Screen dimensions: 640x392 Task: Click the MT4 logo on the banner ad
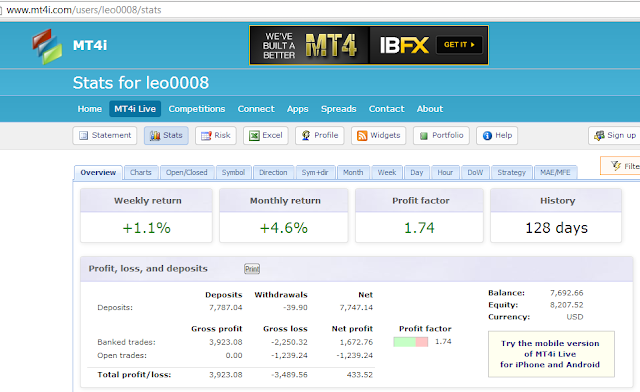pos(331,45)
